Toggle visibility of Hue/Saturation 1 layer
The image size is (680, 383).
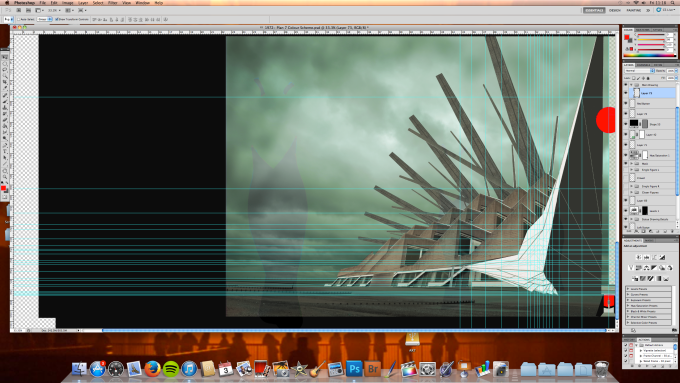[626, 155]
